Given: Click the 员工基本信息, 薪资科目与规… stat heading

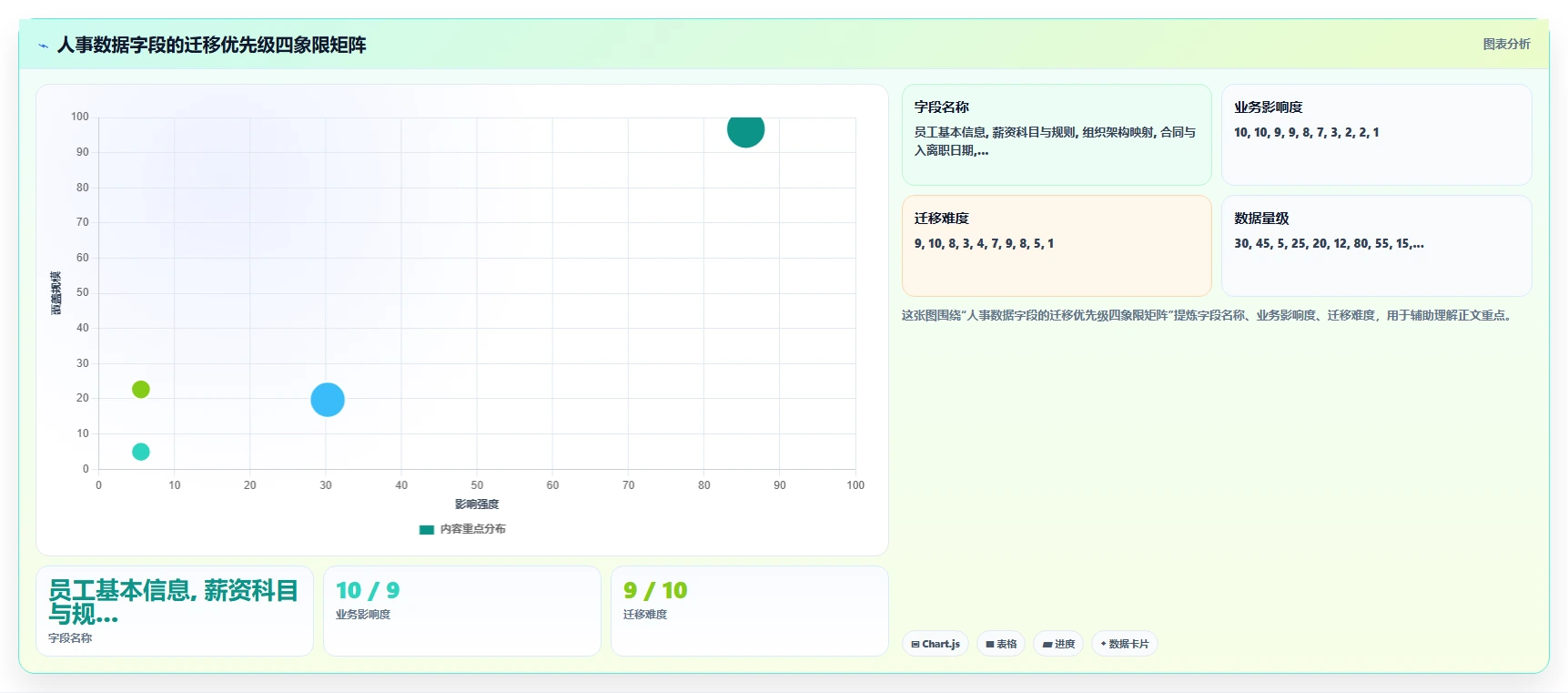Looking at the screenshot, I should click(x=173, y=602).
